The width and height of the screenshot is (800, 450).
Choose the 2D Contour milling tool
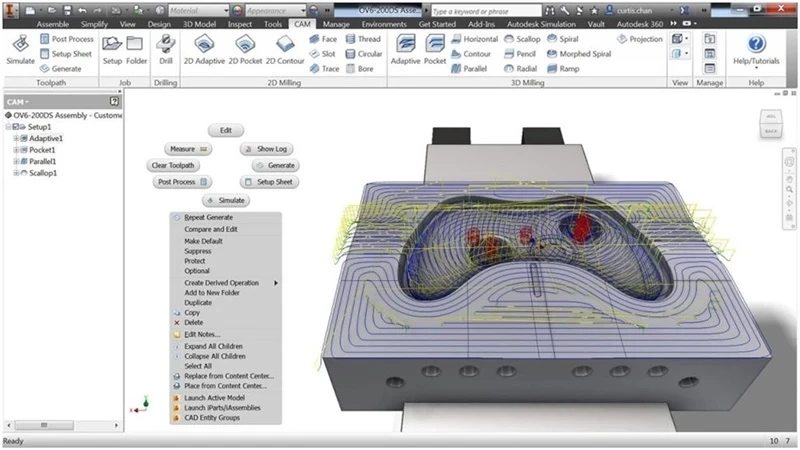coord(285,49)
